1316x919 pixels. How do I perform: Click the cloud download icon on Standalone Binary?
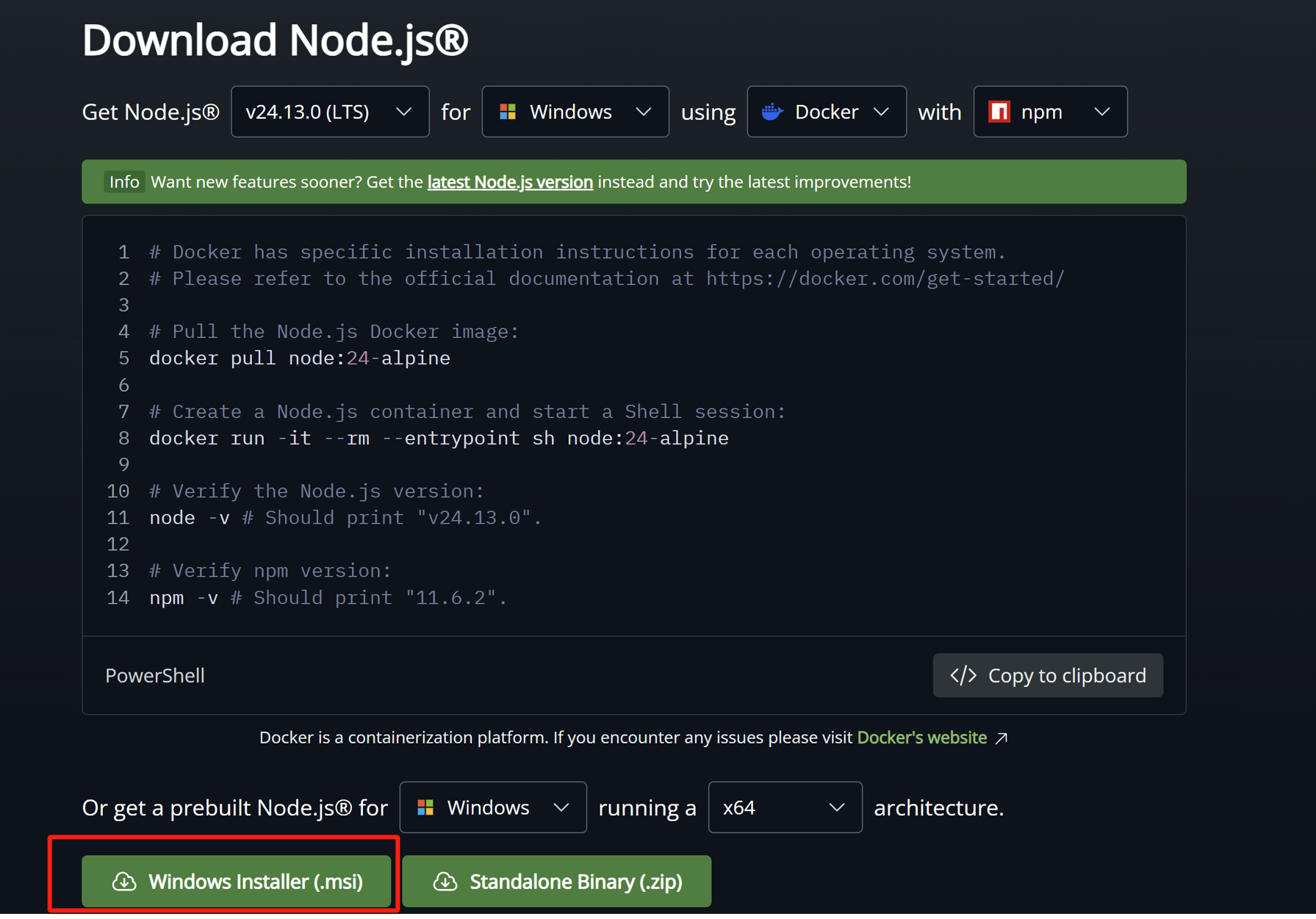point(445,881)
